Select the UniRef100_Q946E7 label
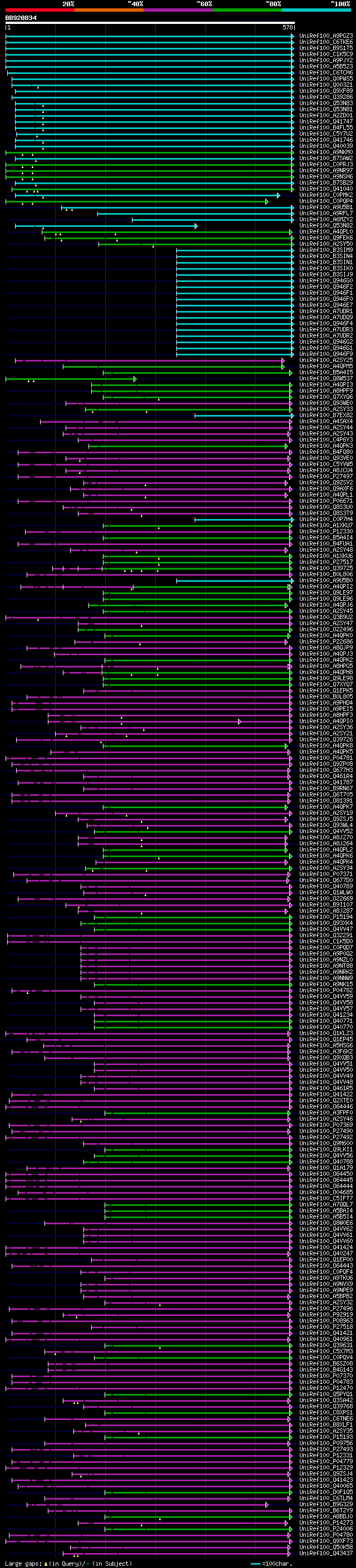Image resolution: width=356 pixels, height=1568 pixels. coord(325,305)
